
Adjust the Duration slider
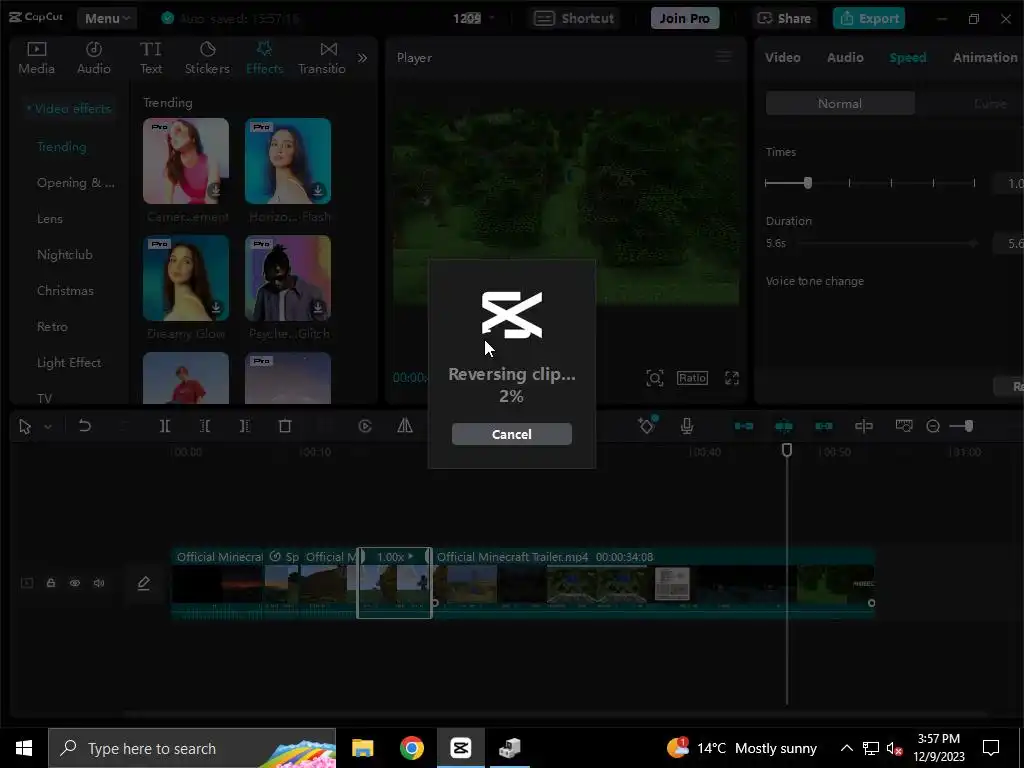tap(888, 243)
